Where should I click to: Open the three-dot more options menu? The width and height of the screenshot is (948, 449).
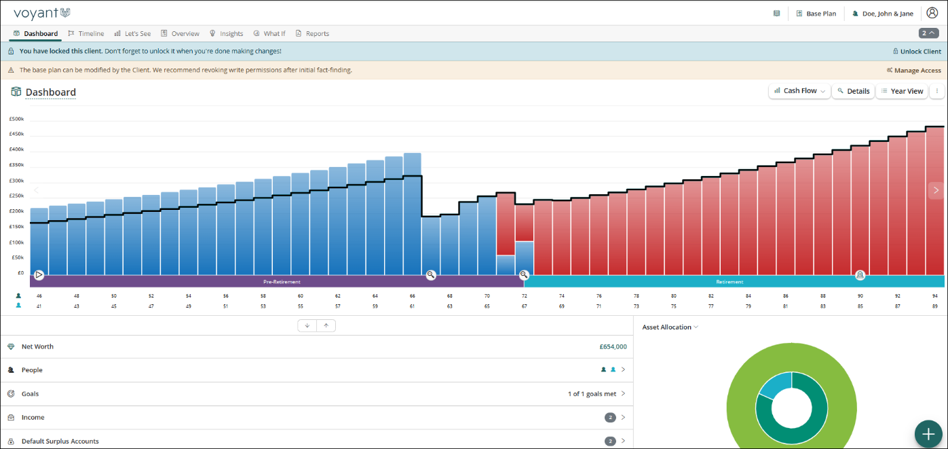pos(937,91)
